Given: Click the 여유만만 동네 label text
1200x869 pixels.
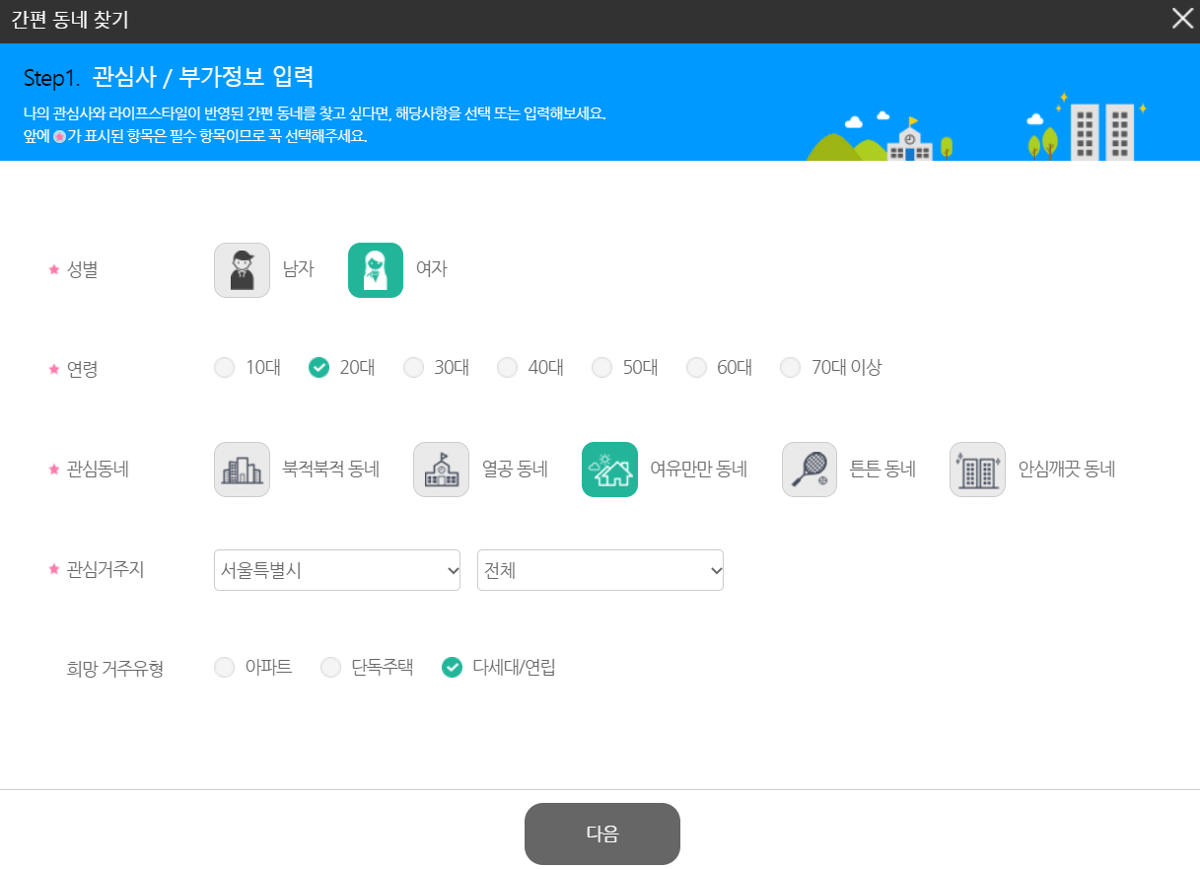Looking at the screenshot, I should pos(699,469).
